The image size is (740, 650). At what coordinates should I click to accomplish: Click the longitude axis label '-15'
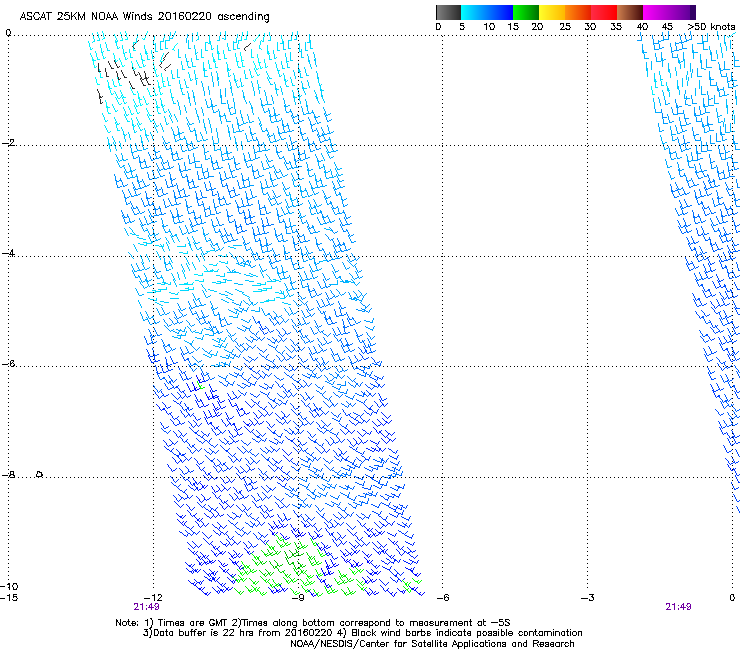(x=9, y=598)
